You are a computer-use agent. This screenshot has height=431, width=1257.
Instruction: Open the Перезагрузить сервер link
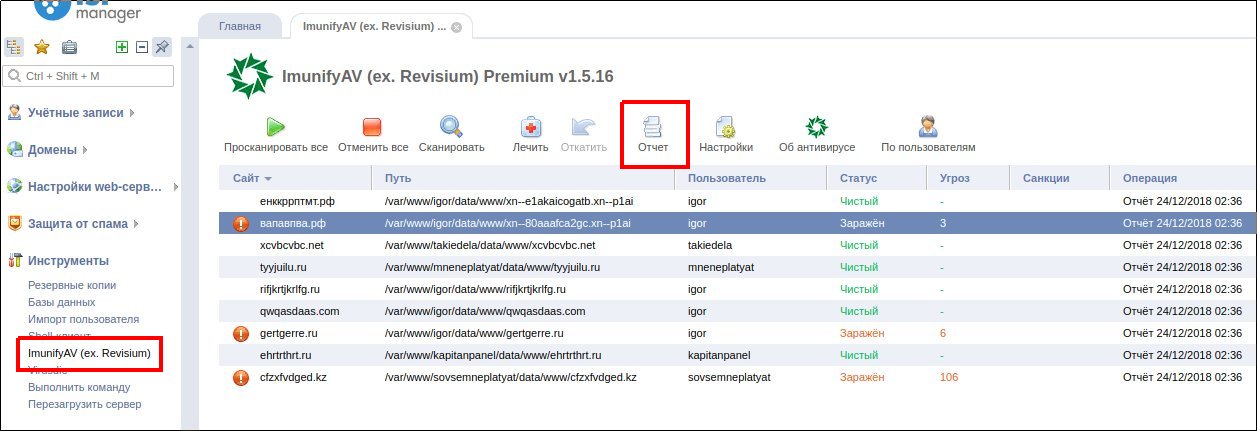[84, 404]
